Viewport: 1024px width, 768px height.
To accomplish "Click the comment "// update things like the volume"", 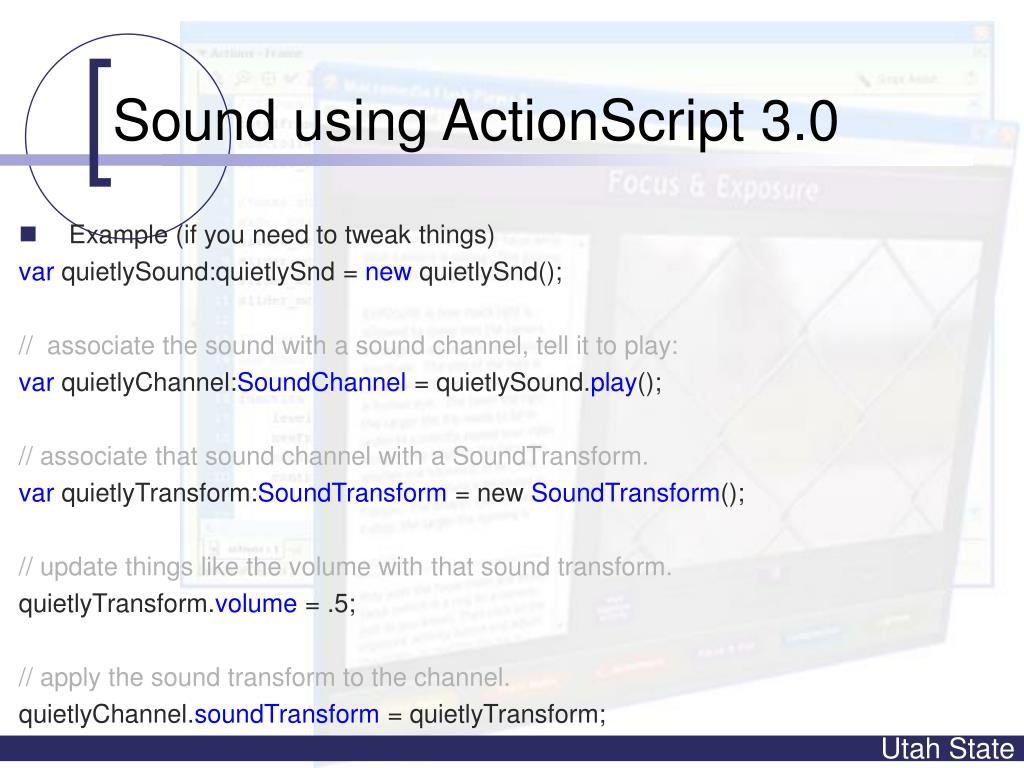I will coord(345,568).
